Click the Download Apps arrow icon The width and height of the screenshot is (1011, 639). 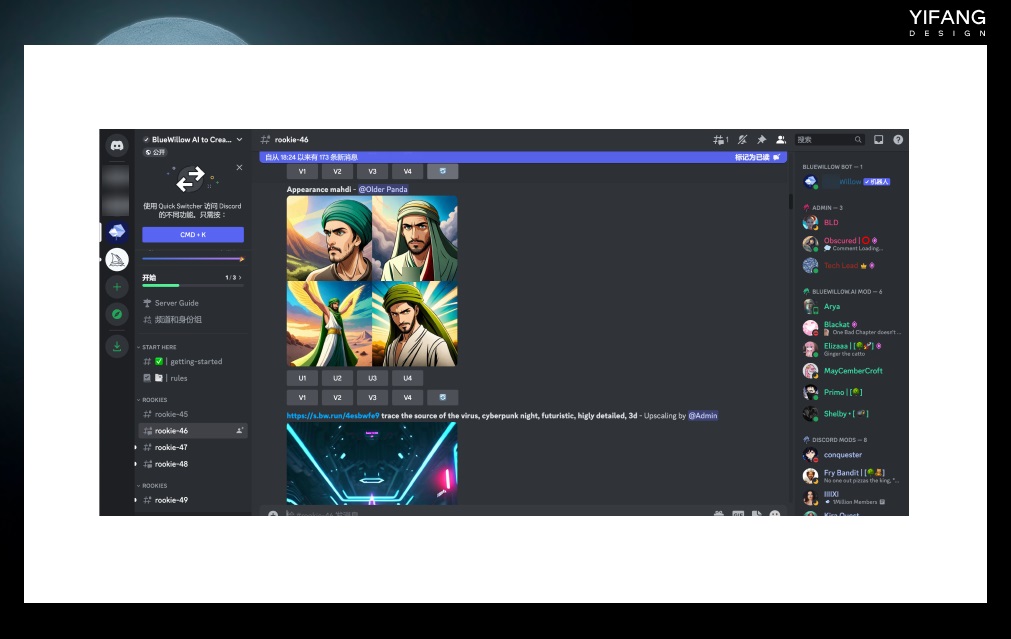tap(117, 347)
